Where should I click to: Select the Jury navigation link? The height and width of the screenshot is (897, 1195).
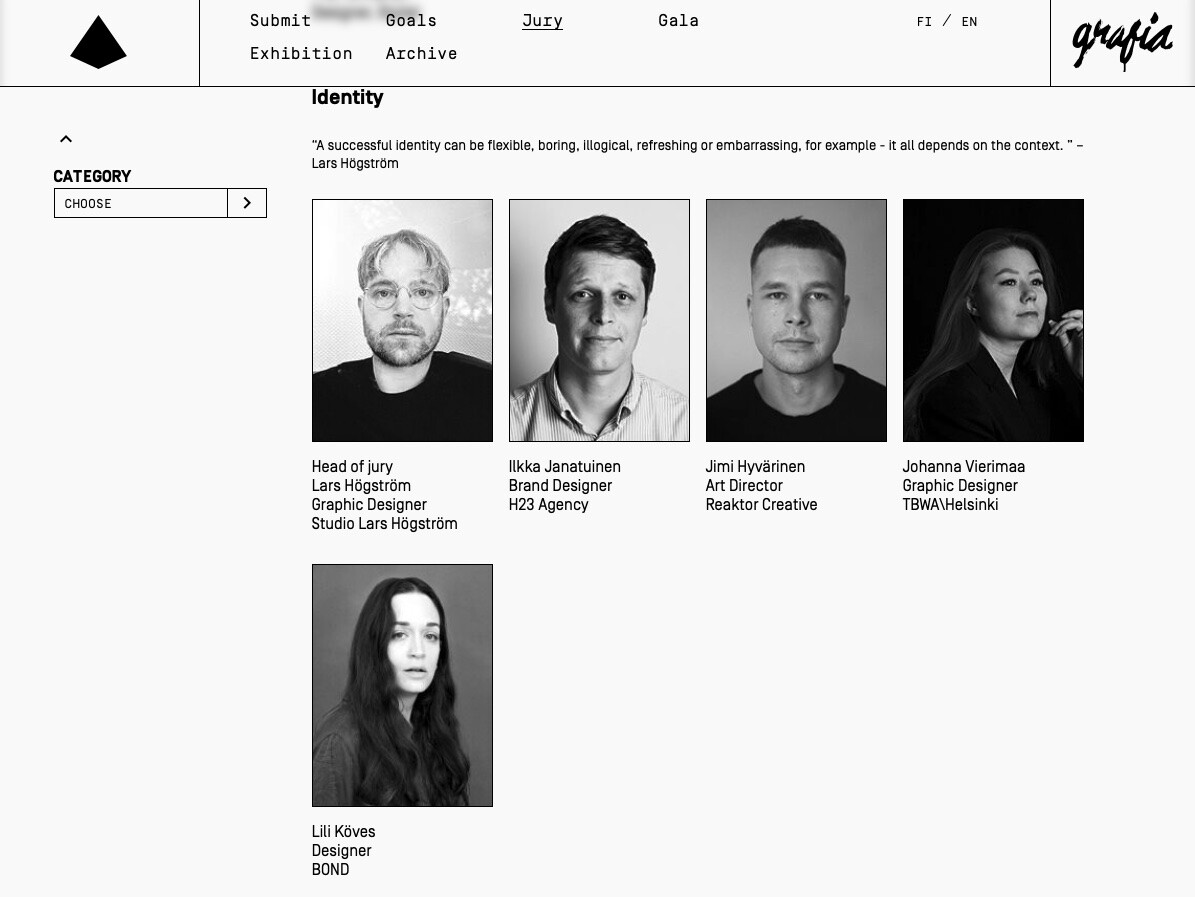coord(542,21)
